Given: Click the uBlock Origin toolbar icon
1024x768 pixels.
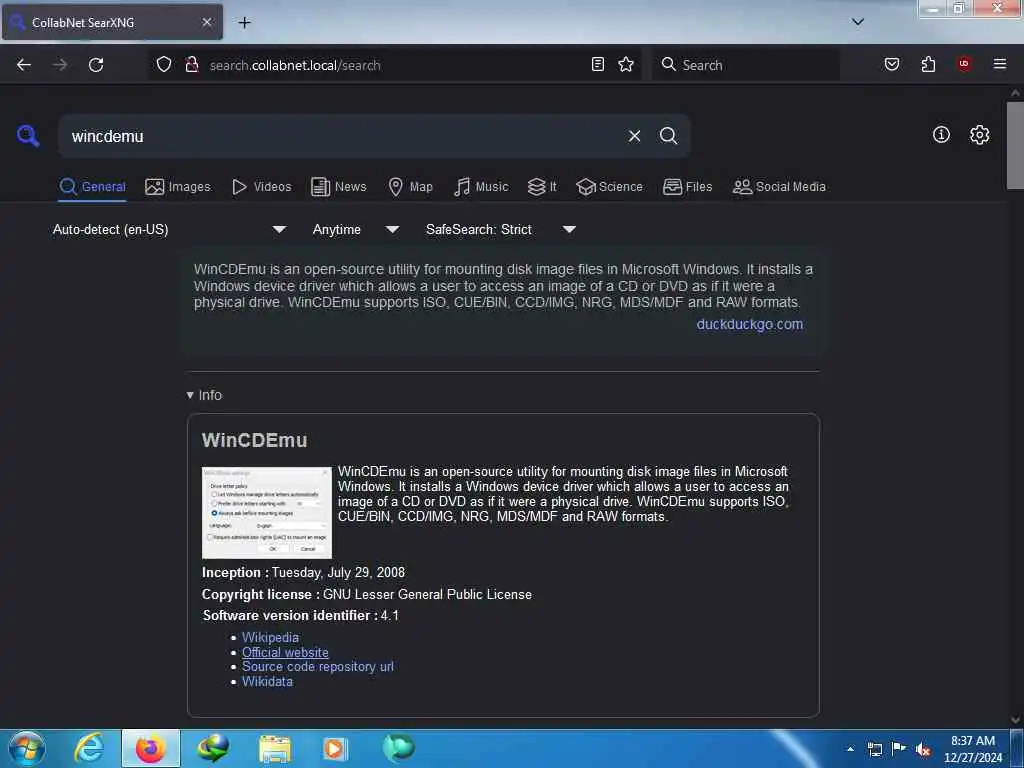Looking at the screenshot, I should coord(964,63).
